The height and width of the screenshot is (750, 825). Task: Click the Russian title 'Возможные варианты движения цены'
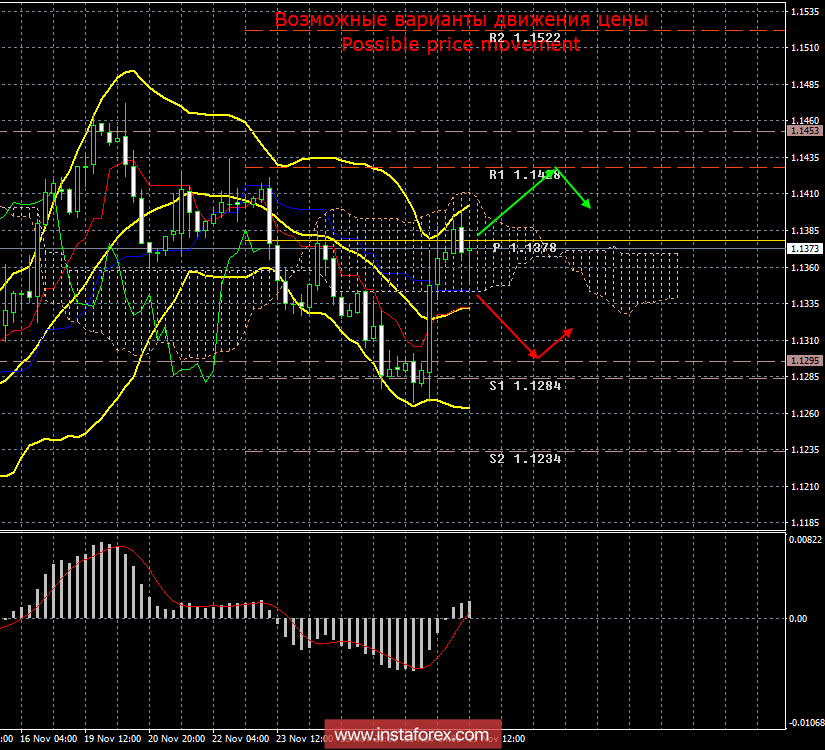pos(461,19)
